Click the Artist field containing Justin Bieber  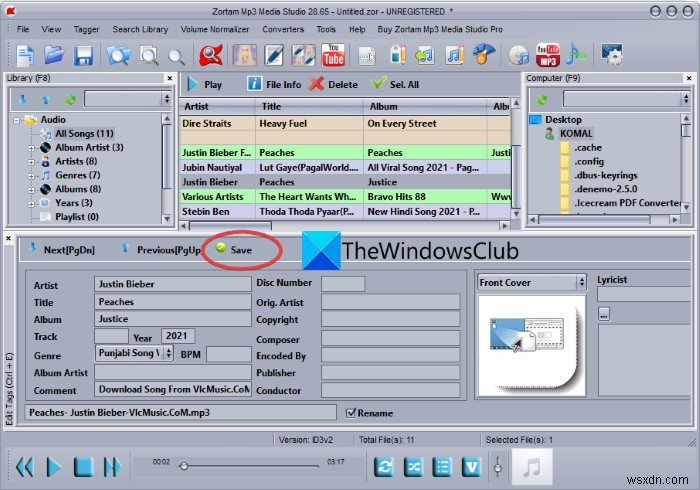coord(172,284)
